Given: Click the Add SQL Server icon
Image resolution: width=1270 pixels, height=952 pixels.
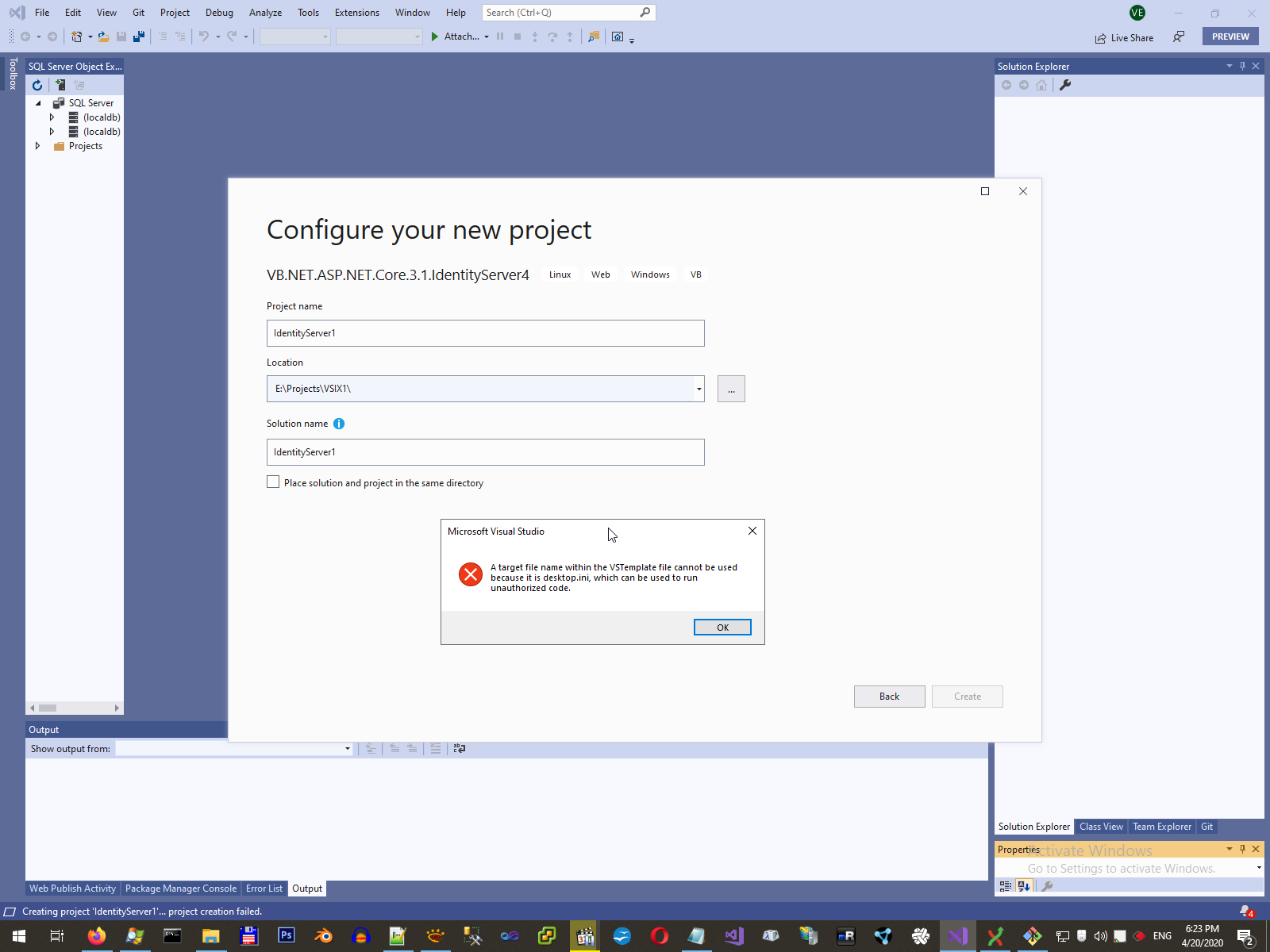Looking at the screenshot, I should (60, 85).
